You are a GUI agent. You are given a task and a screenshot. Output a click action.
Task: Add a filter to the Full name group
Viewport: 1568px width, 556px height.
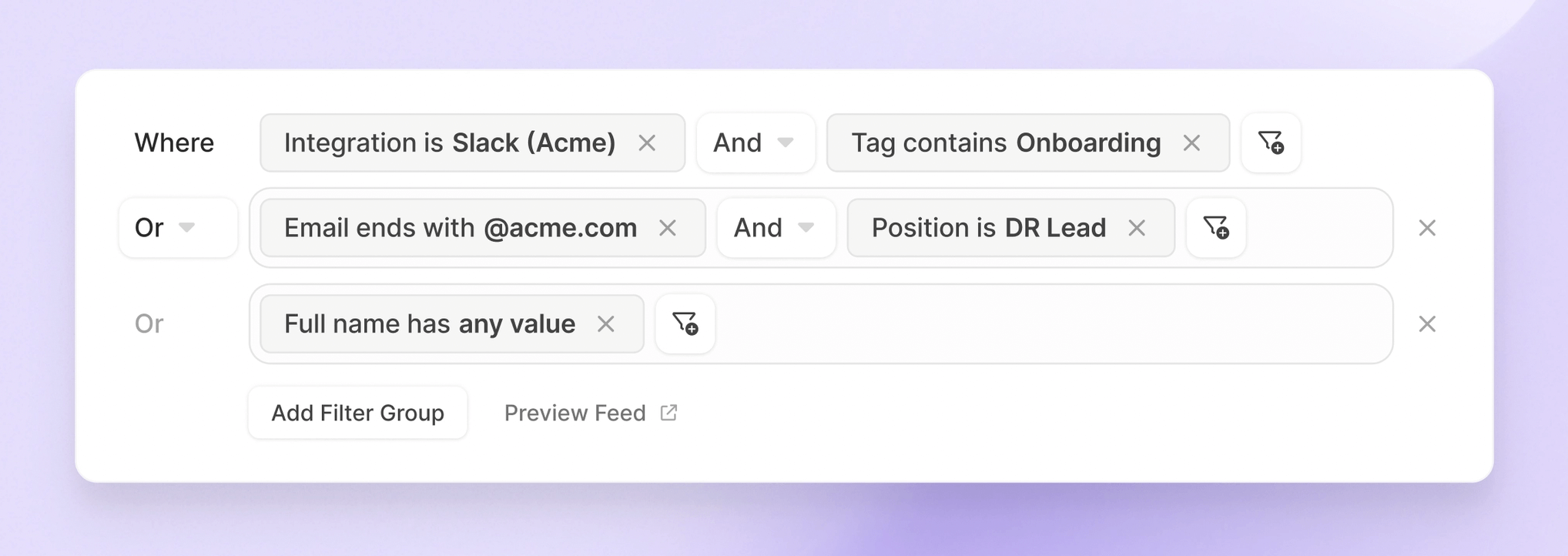[685, 324]
